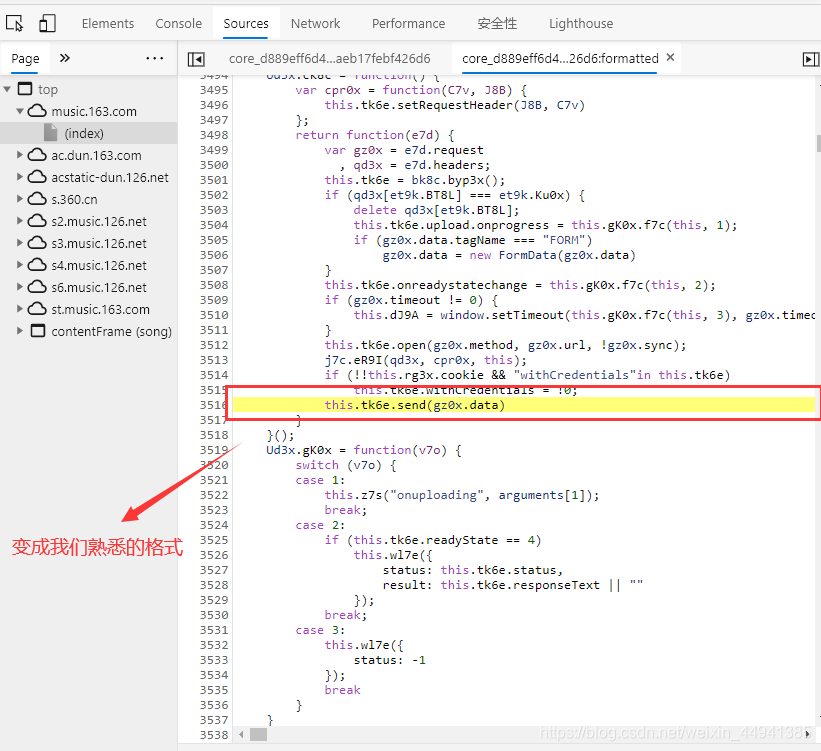Select the (index) file in the tree
The height and width of the screenshot is (751, 821).
coord(88,134)
